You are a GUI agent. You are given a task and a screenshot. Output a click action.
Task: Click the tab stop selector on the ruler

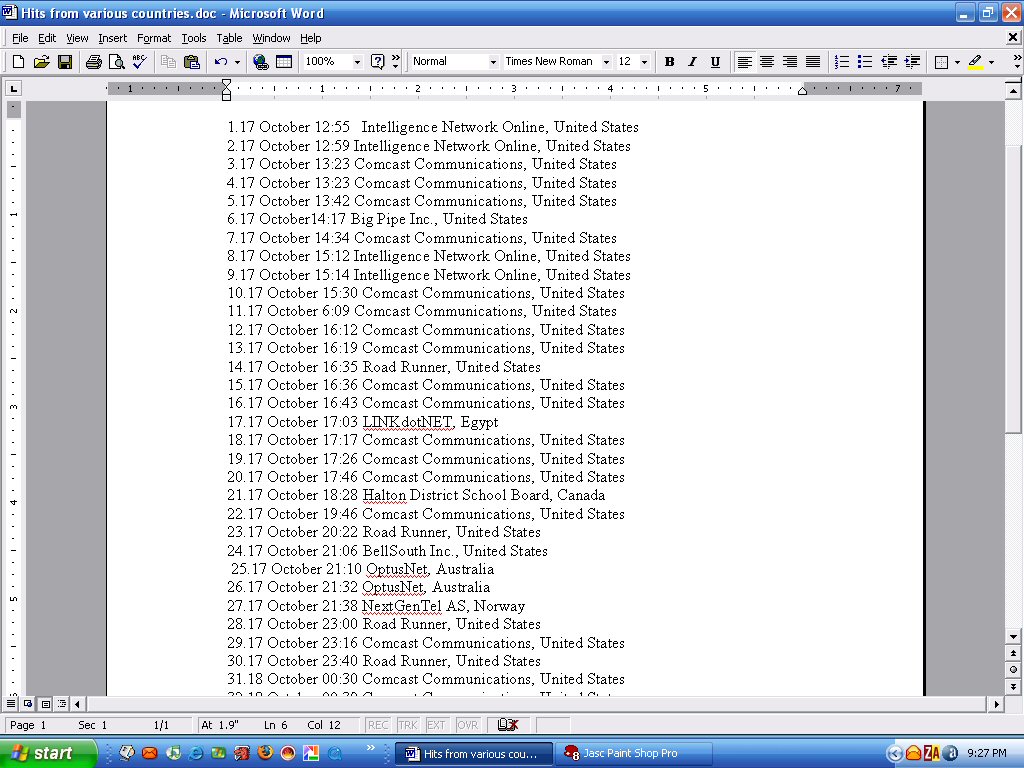[13, 88]
